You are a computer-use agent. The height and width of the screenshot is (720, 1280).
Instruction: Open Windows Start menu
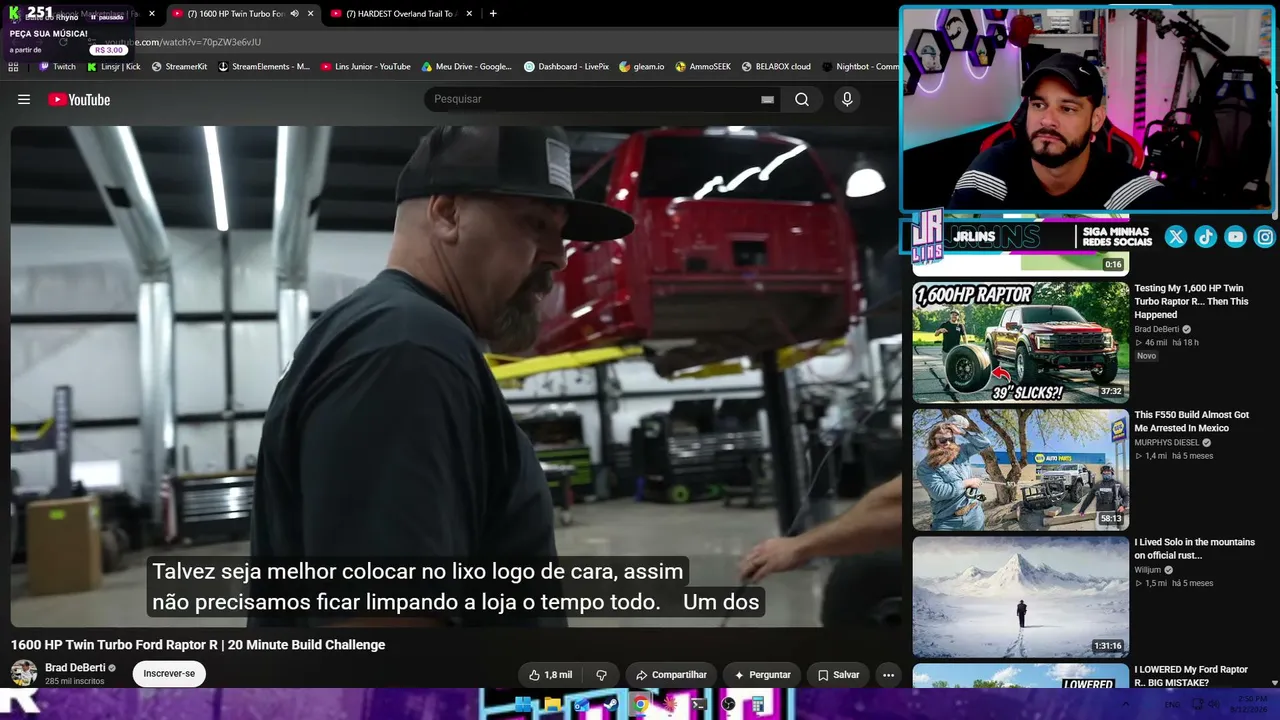[x=523, y=704]
